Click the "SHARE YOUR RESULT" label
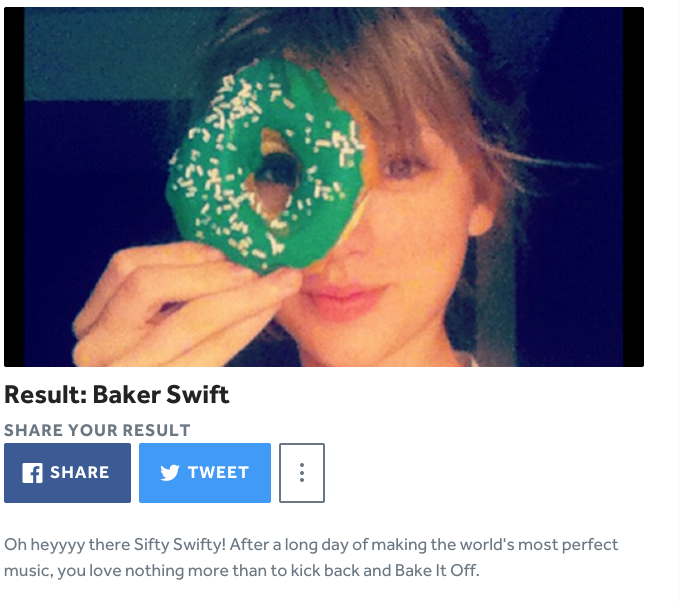The width and height of the screenshot is (680, 602). click(x=97, y=431)
